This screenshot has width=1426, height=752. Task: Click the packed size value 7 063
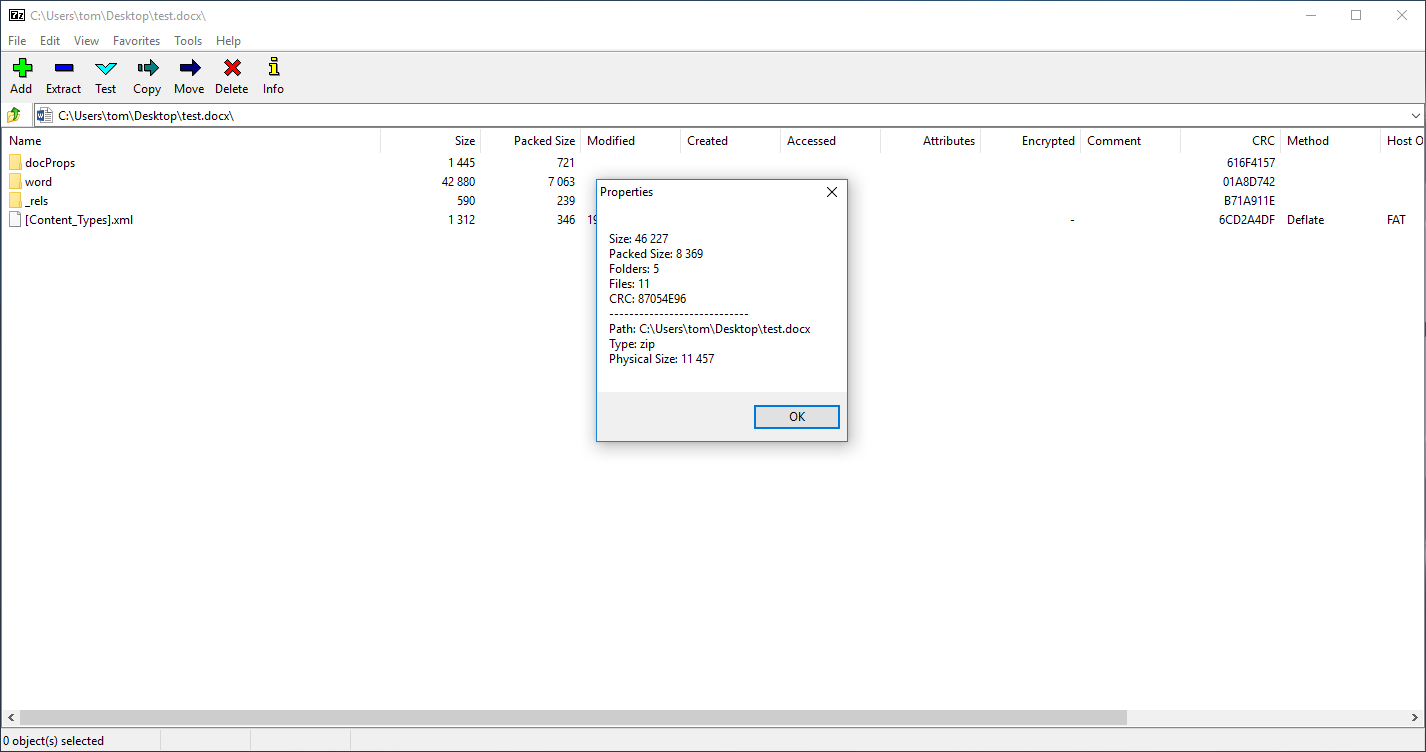(561, 181)
